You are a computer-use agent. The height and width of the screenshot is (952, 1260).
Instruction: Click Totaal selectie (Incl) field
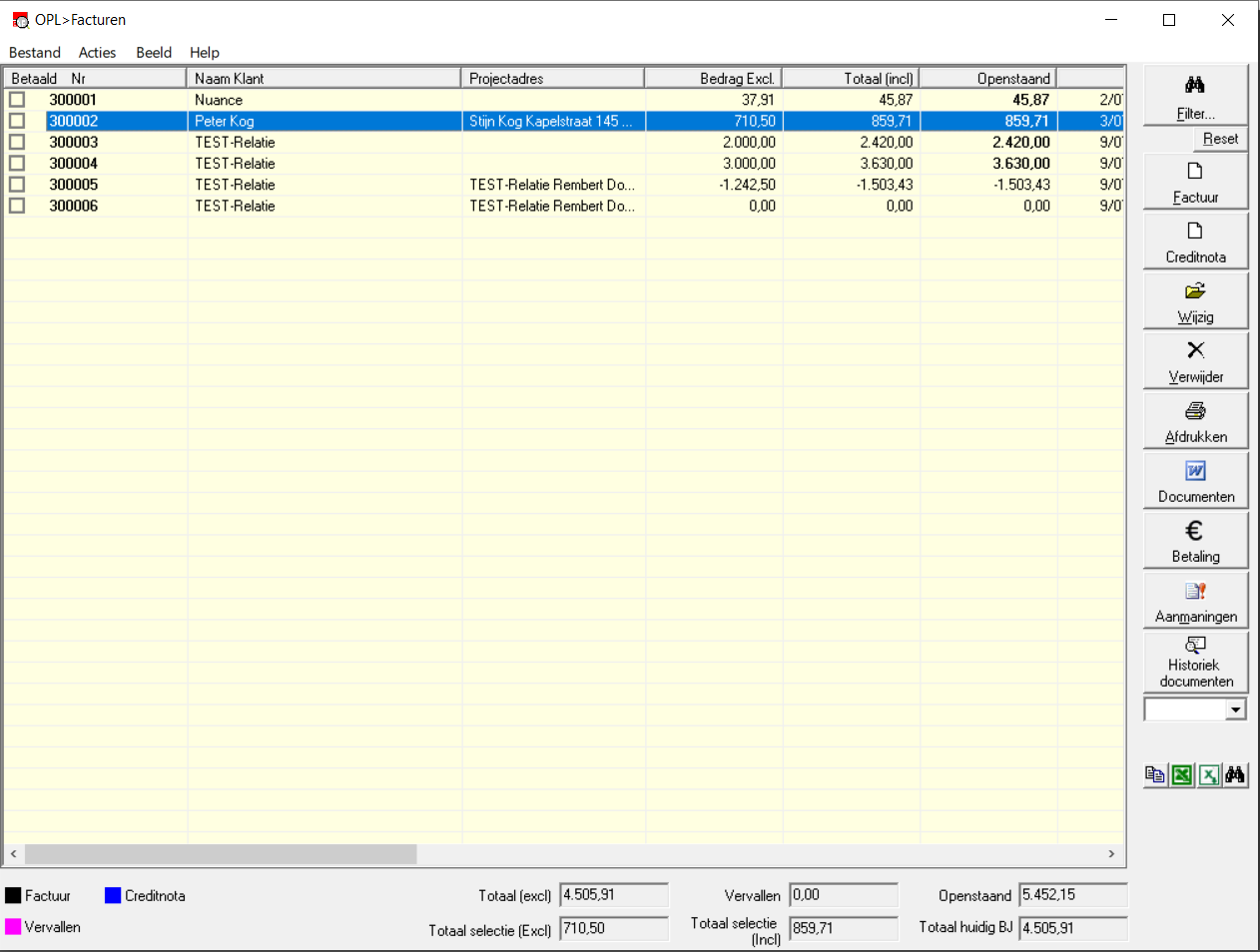[844, 928]
